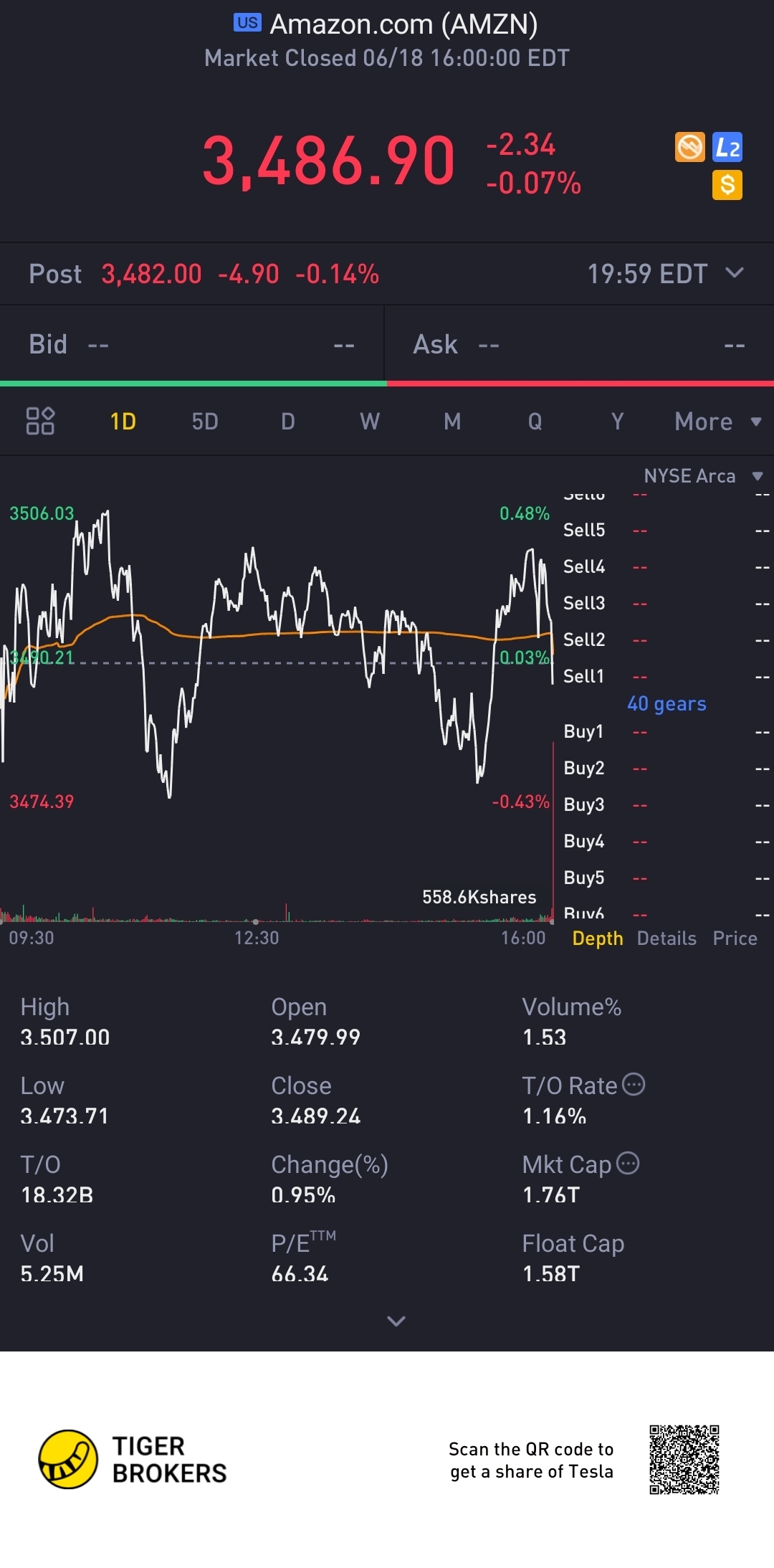Switch to the M monthly chart tab
The image size is (774, 1568).
coord(452,422)
